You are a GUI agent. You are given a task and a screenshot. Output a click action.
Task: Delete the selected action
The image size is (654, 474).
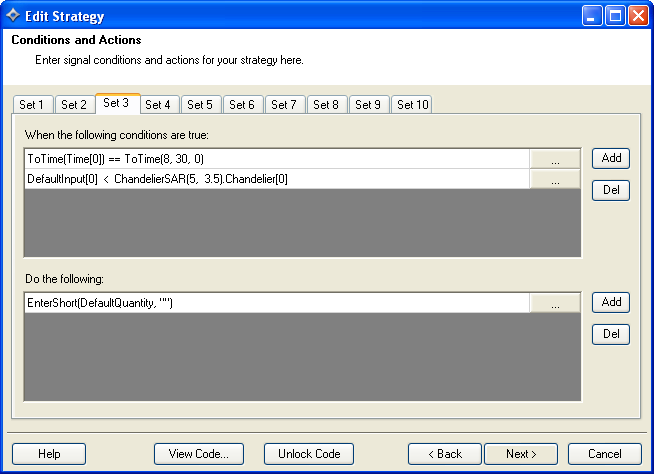[x=611, y=334]
